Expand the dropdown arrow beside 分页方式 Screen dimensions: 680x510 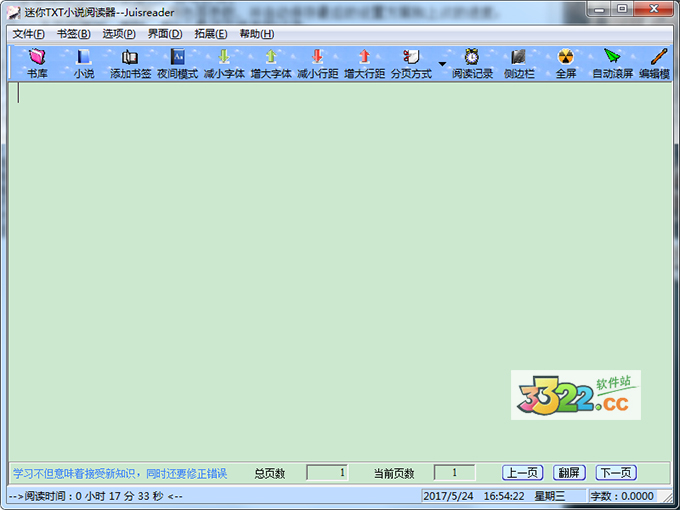point(442,64)
